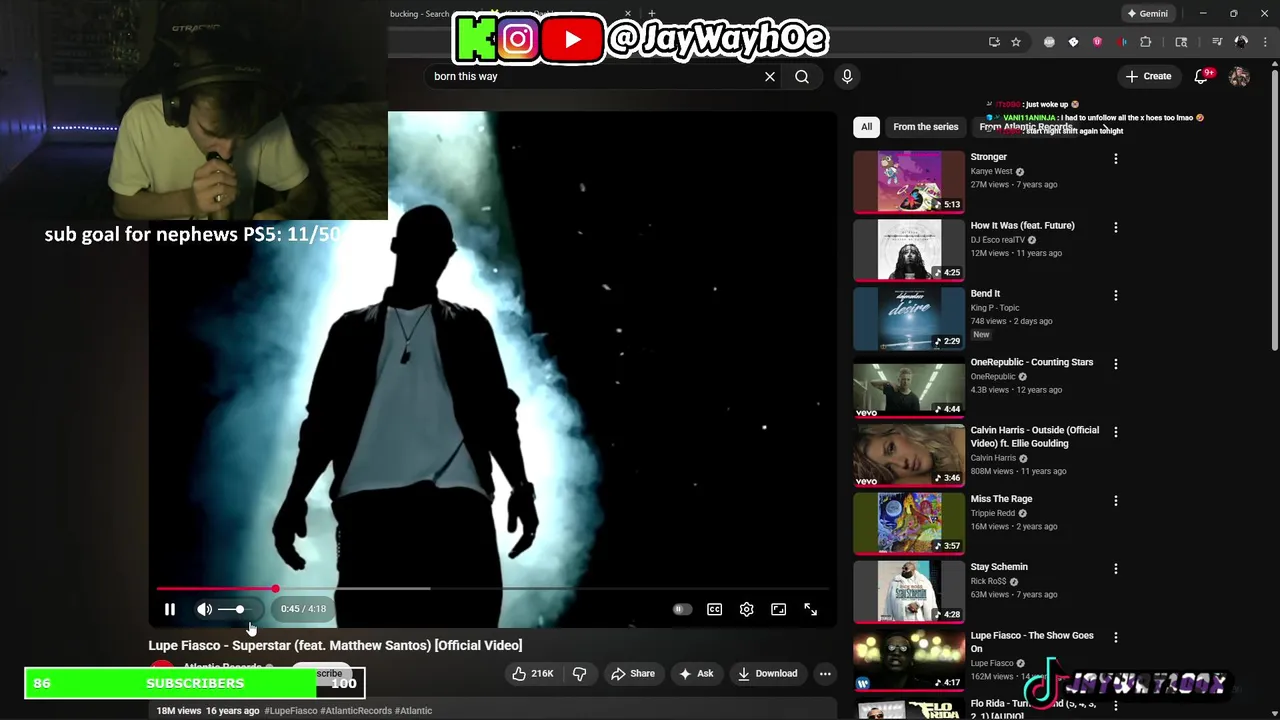Mute the video volume speaker icon

click(x=205, y=609)
